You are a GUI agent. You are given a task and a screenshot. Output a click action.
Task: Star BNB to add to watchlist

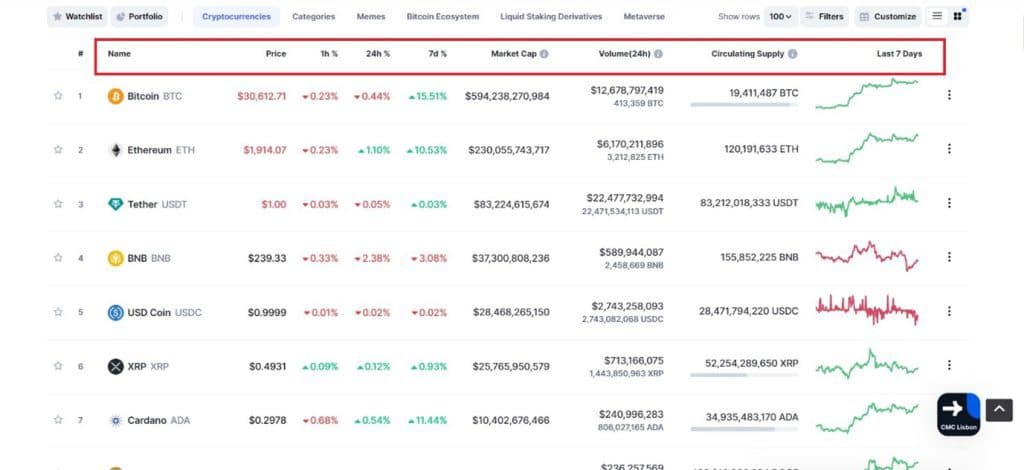(x=58, y=258)
